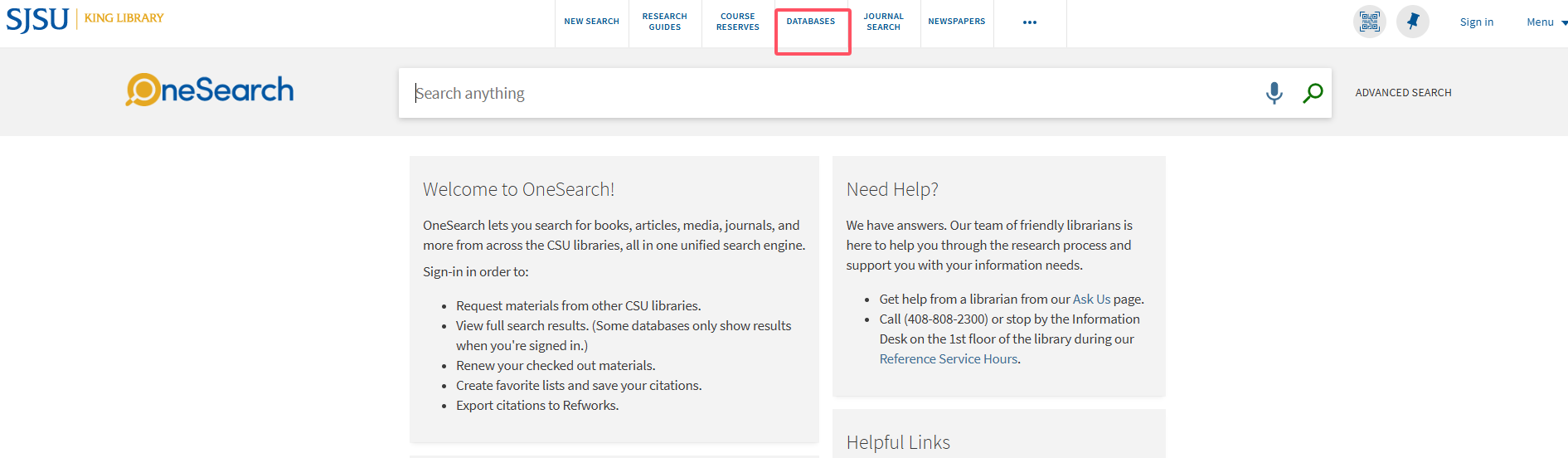
Task: Click the OneSearch logo
Action: pos(210,90)
